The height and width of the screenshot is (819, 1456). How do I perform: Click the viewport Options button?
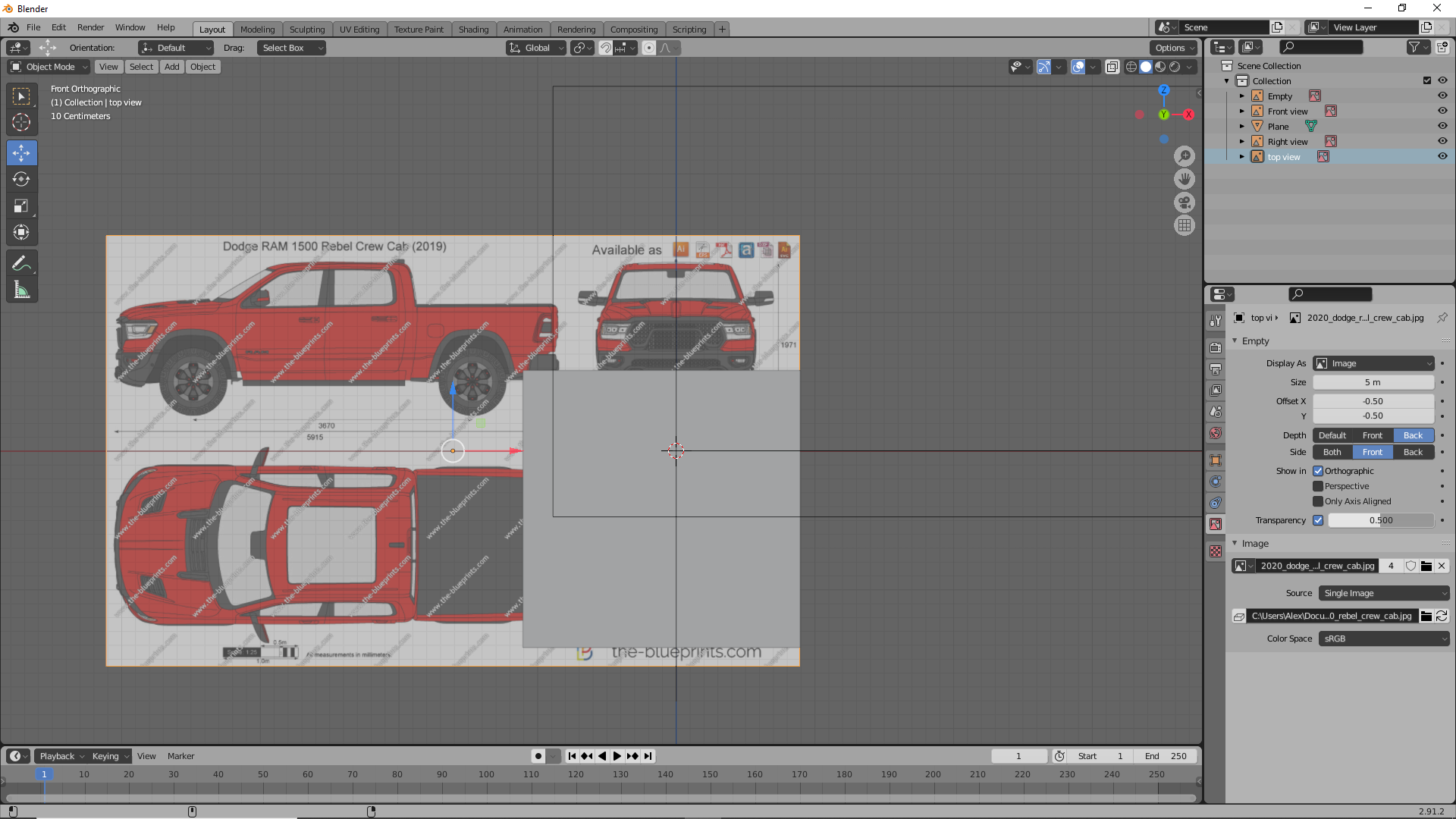(x=1173, y=48)
